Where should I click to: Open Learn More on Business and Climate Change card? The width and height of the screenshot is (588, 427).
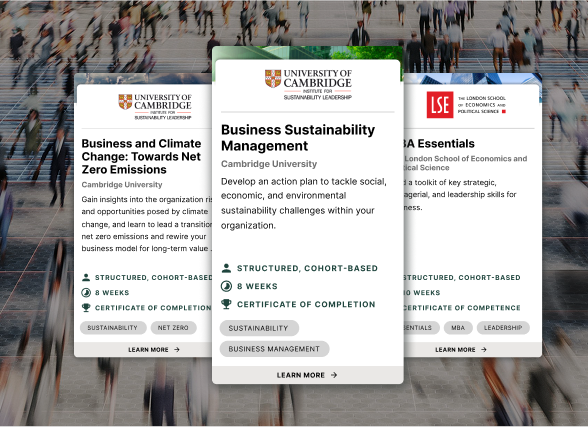coord(143,349)
